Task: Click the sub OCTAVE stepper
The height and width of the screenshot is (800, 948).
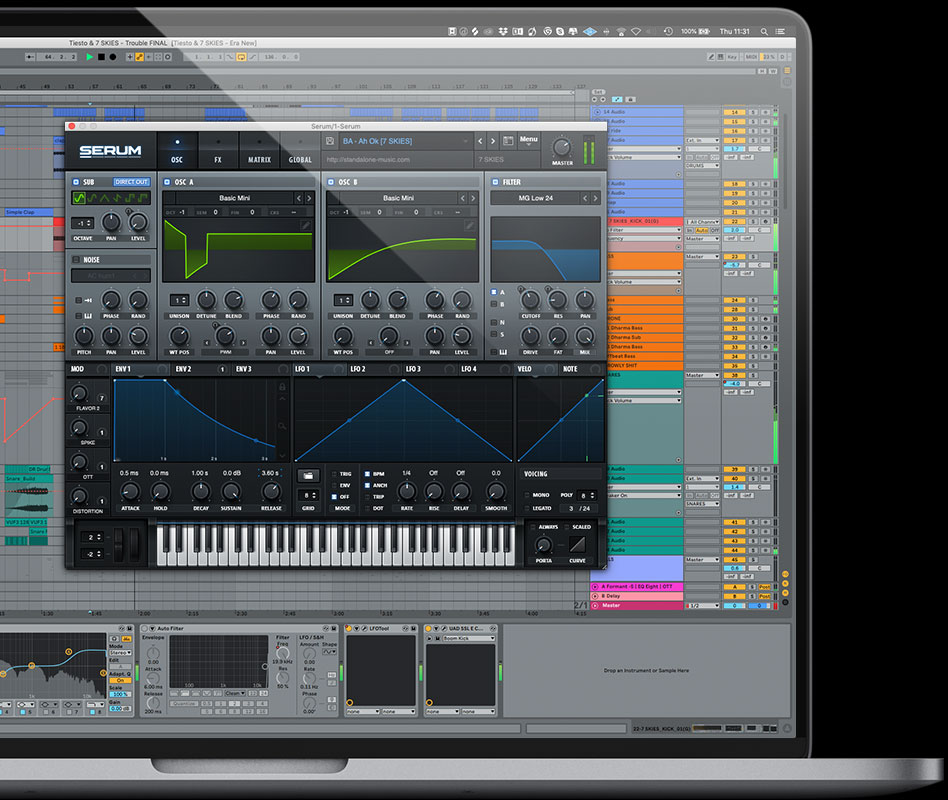Action: coord(83,223)
